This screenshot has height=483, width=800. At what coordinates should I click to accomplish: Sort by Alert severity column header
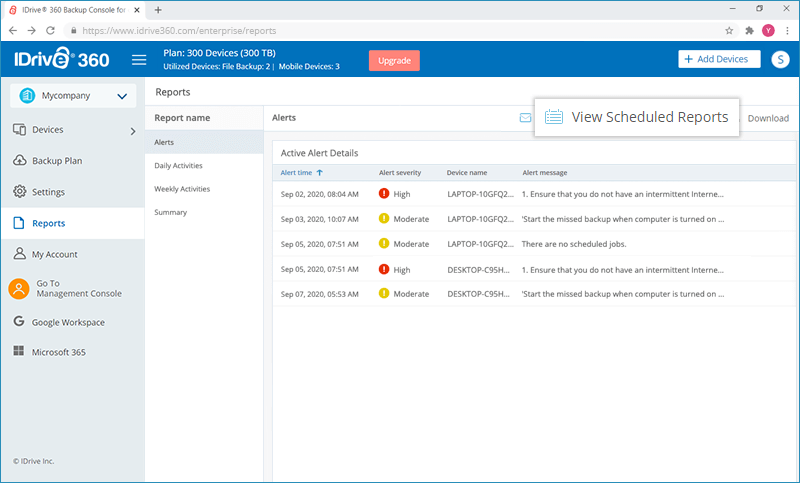399,173
